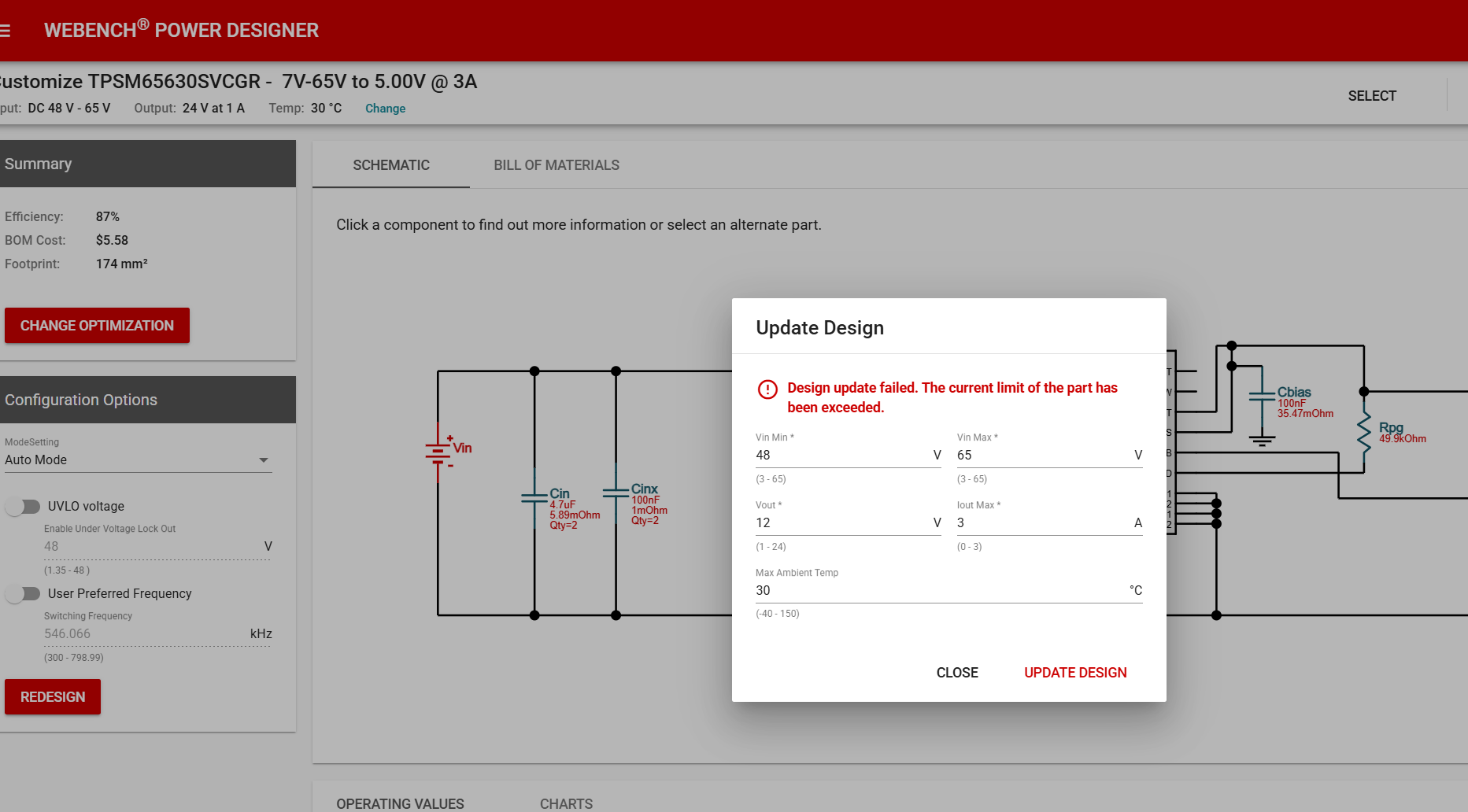Click the Update Design dialog title
Screen dimensions: 1468x812
(x=820, y=327)
